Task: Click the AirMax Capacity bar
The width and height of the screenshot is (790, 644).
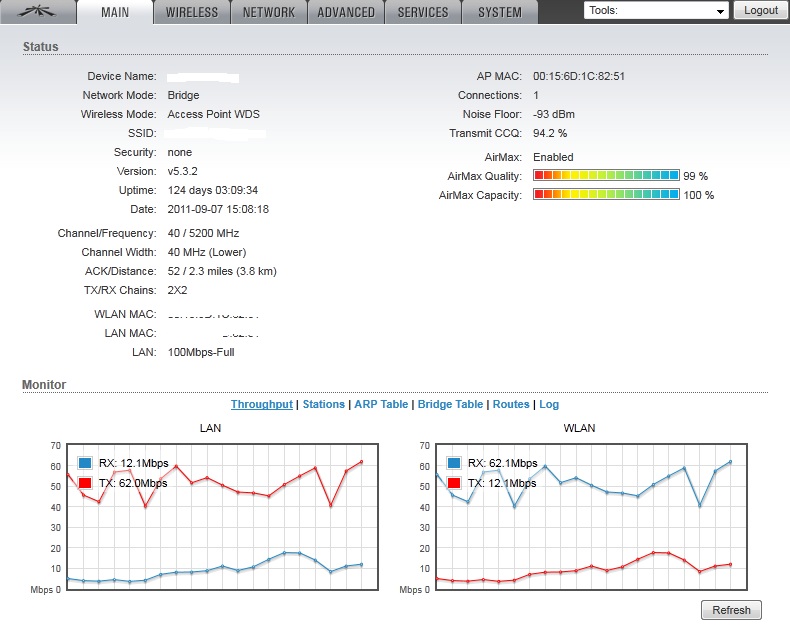Action: pyautogui.click(x=605, y=195)
